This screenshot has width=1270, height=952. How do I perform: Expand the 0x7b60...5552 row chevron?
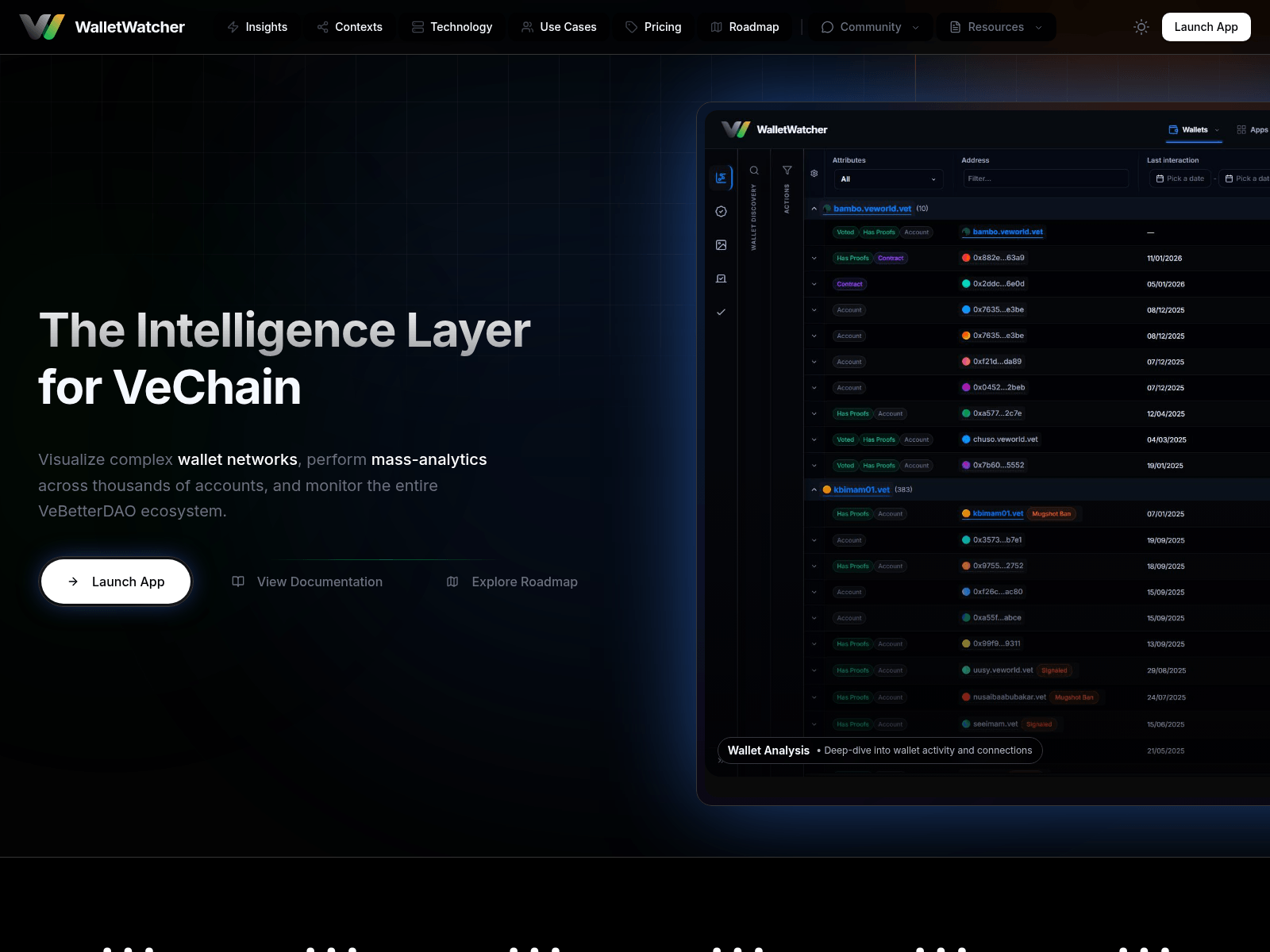point(814,466)
